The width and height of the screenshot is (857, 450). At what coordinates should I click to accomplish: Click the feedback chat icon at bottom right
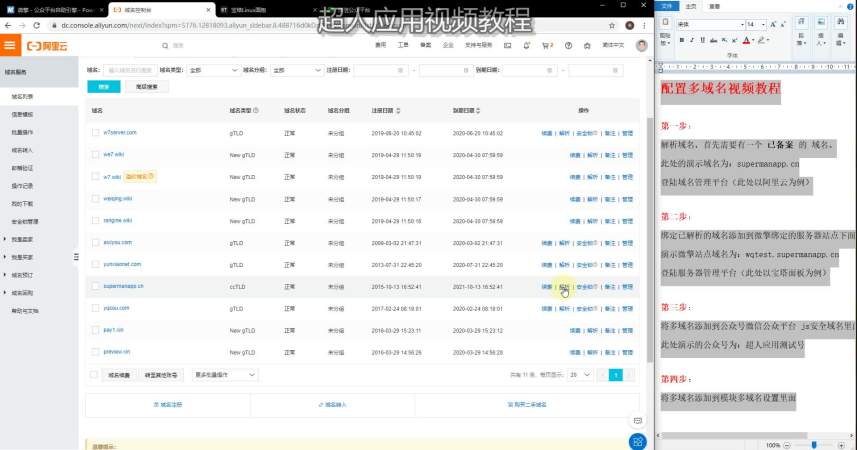click(638, 420)
